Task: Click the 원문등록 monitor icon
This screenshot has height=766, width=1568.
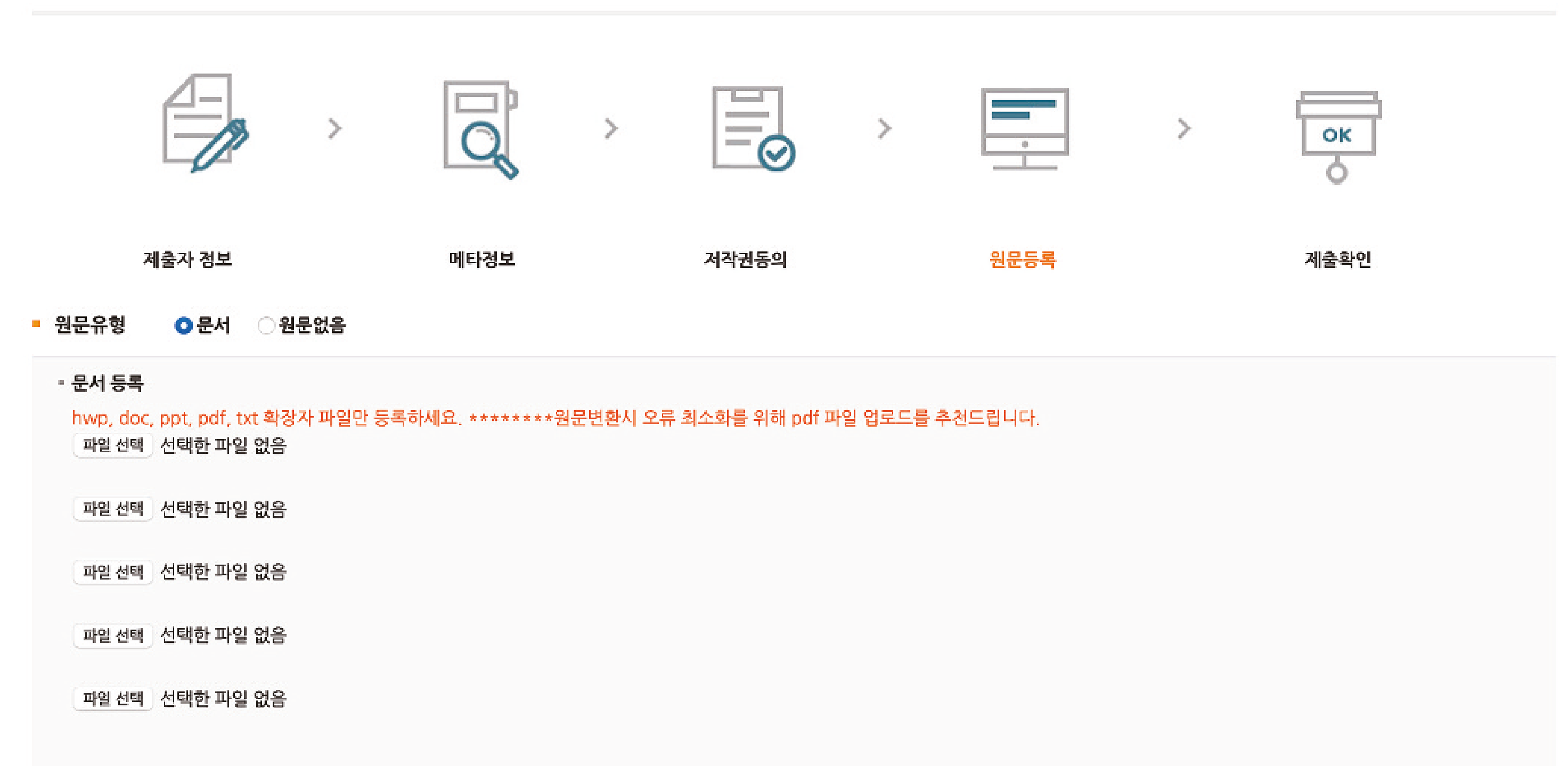Action: click(x=1024, y=128)
